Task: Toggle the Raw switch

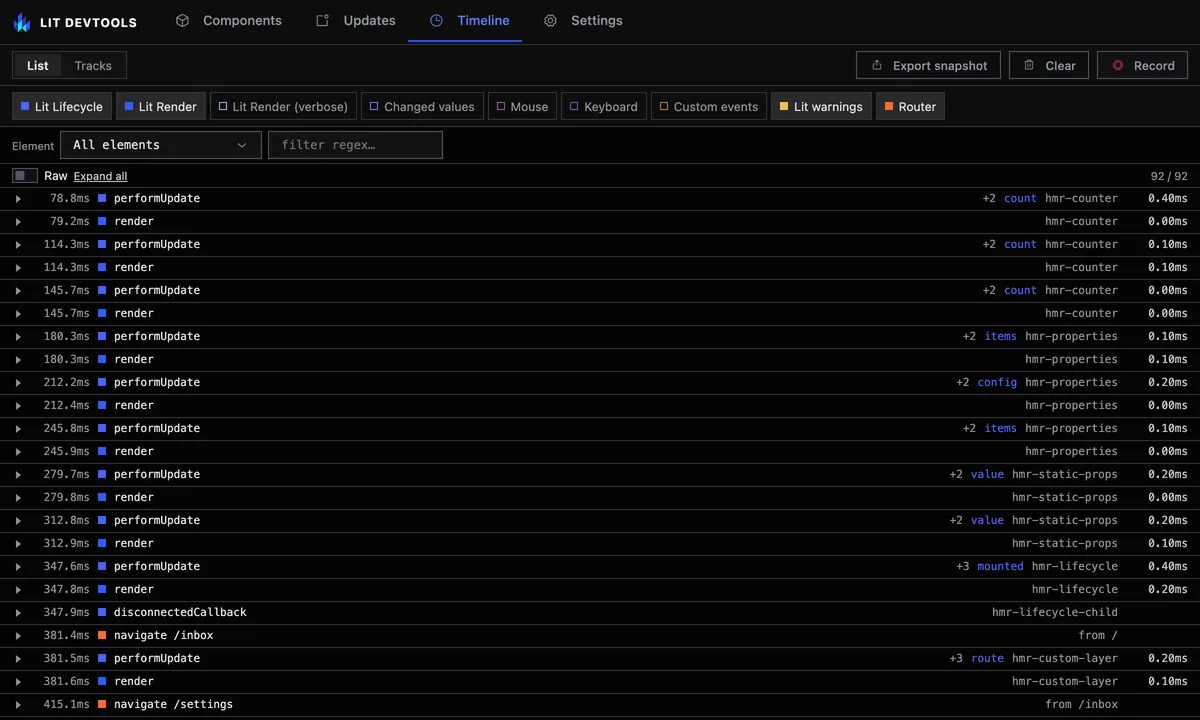Action: 25,176
